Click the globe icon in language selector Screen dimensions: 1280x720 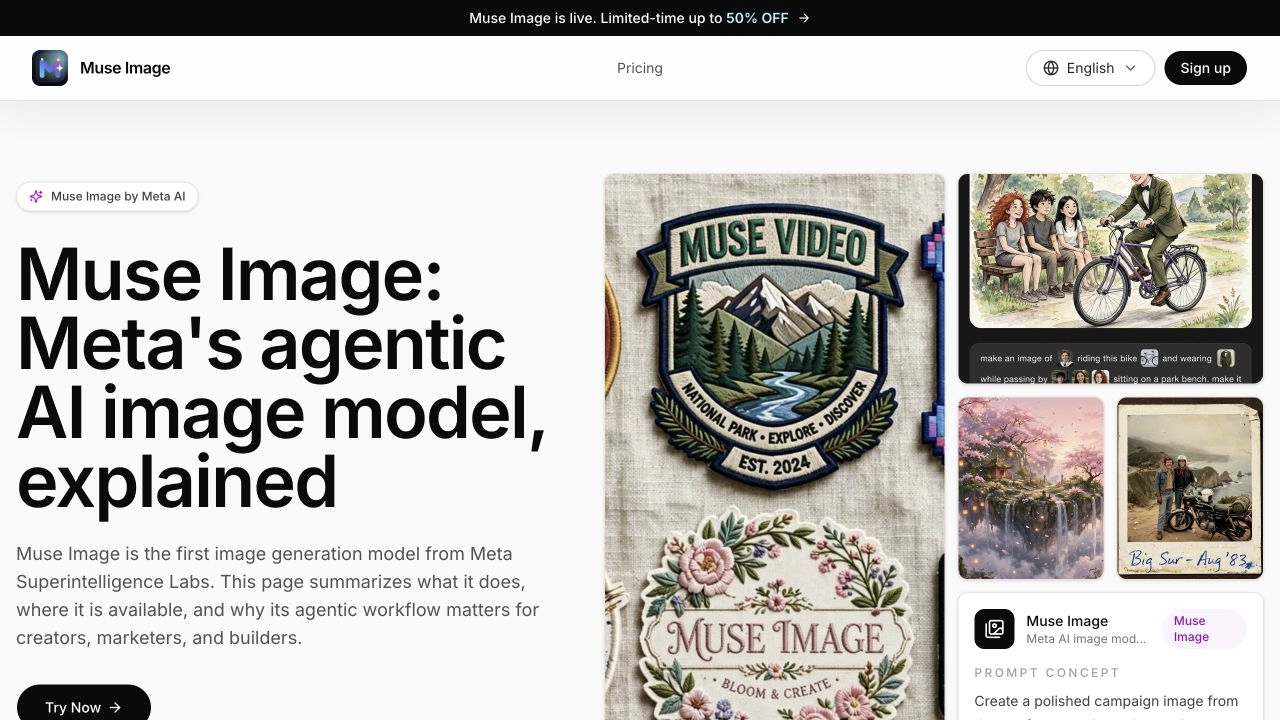[1051, 68]
